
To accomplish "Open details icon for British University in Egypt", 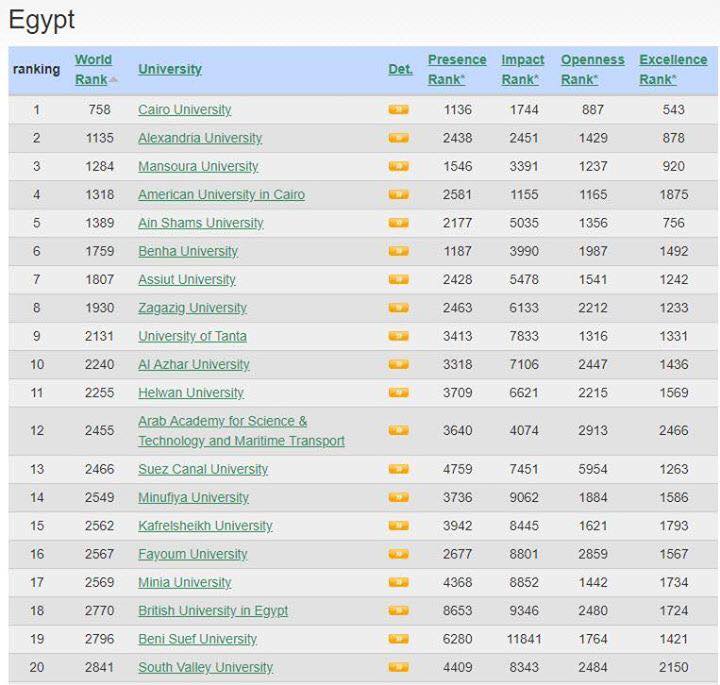I will tap(398, 611).
